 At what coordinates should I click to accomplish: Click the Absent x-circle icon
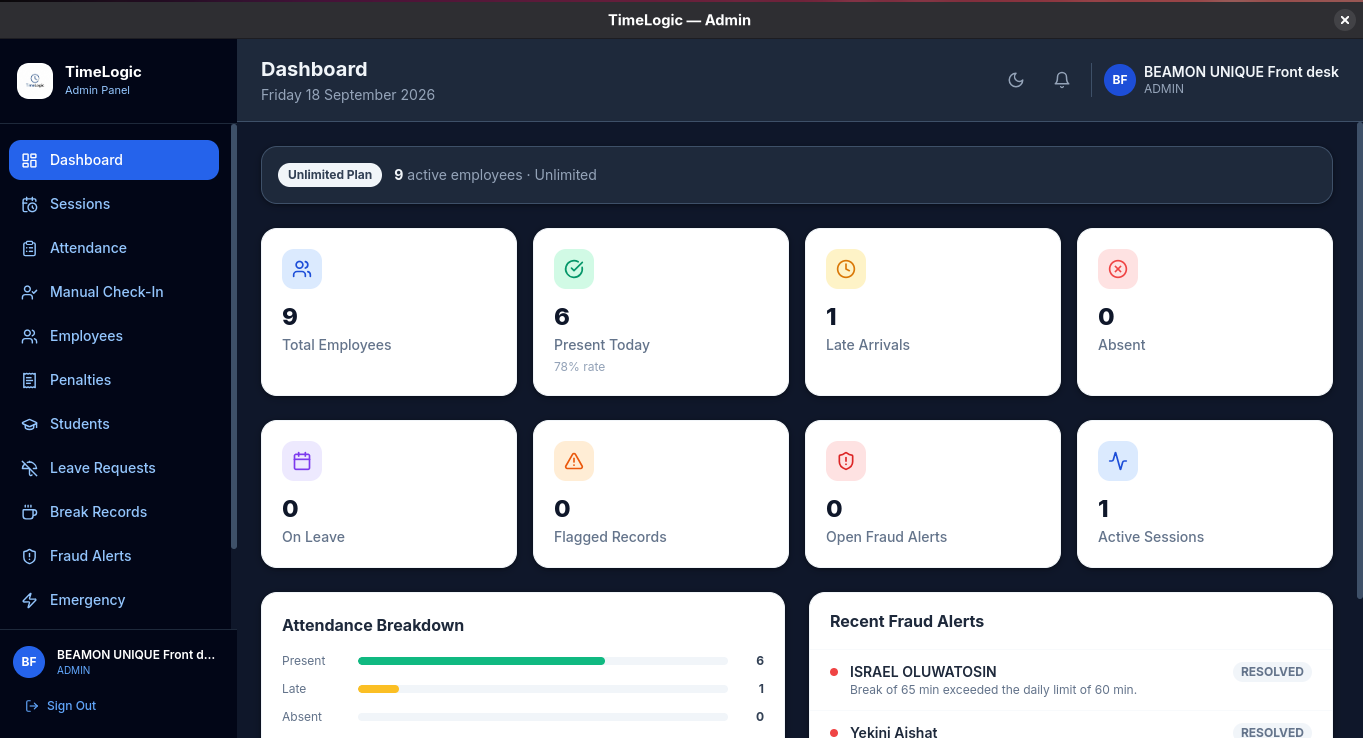tap(1118, 269)
